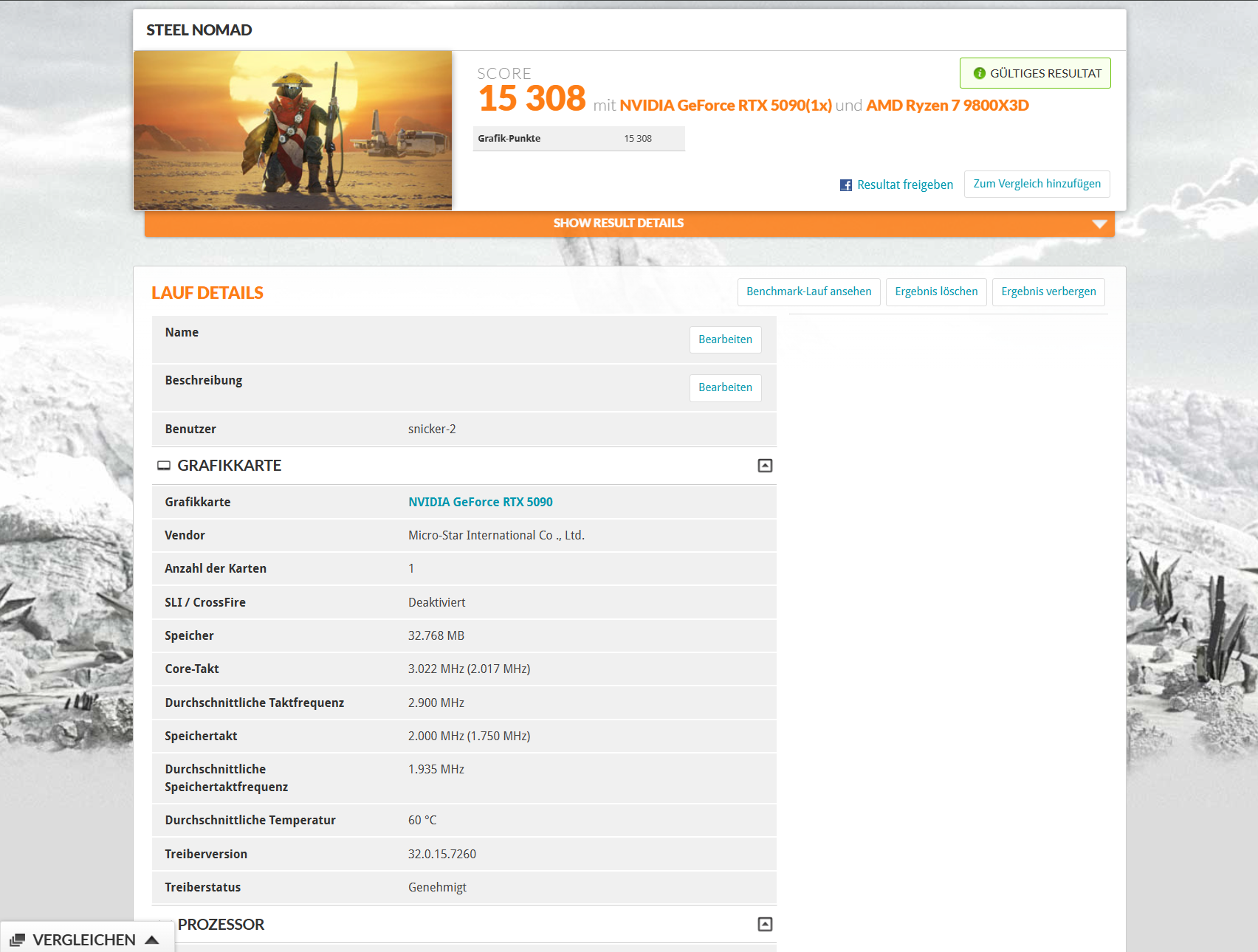Expand the SHOW RESULT DETAILS chevron
The height and width of the screenshot is (952, 1258).
[x=1099, y=224]
